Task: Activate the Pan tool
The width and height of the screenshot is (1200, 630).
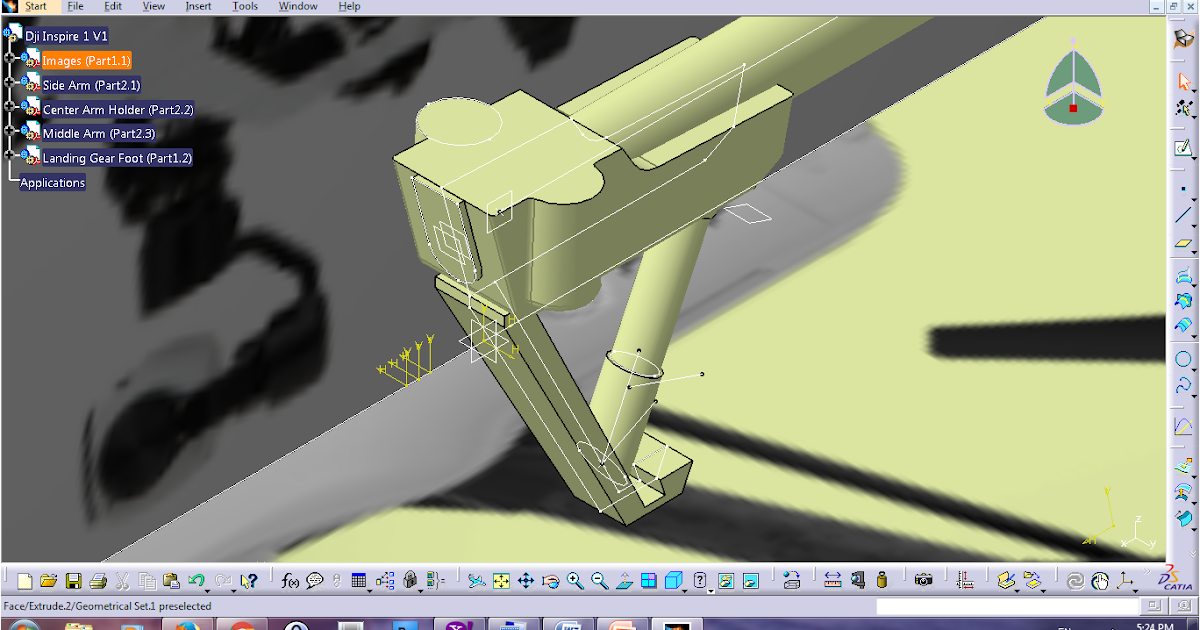Action: 526,578
